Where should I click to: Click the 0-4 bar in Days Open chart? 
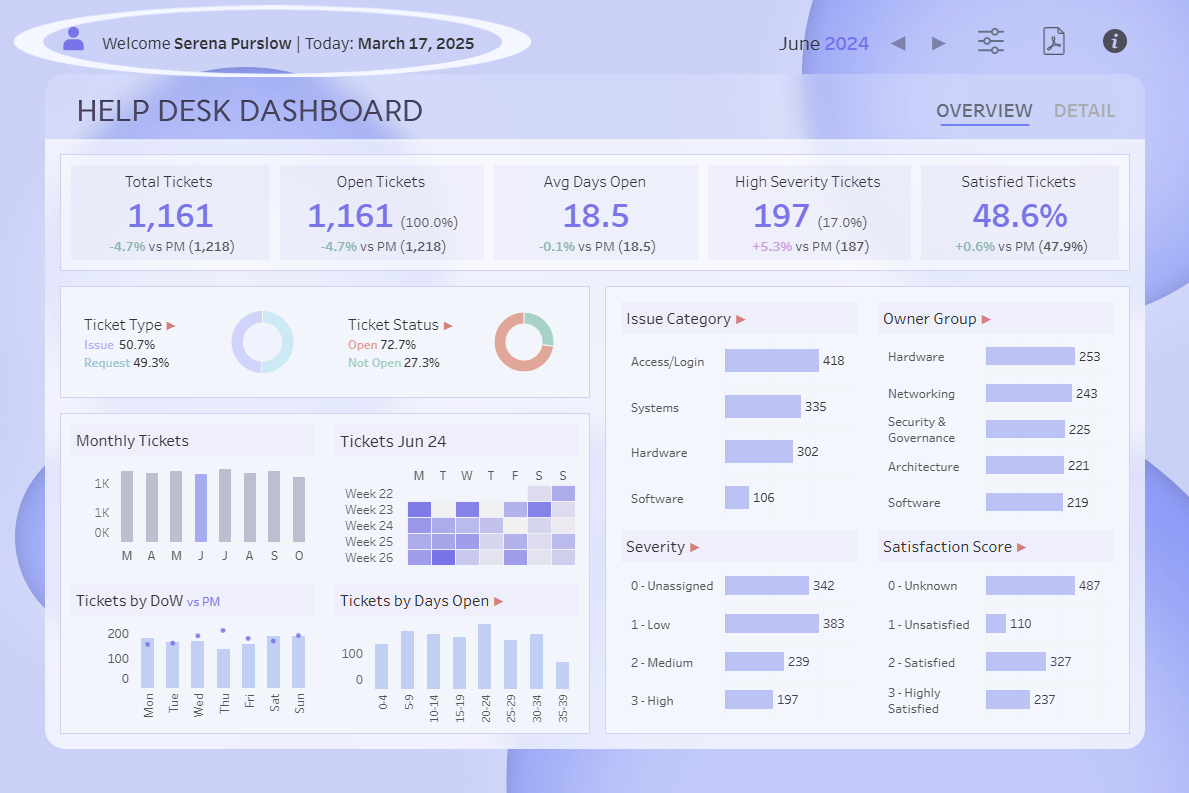point(381,666)
